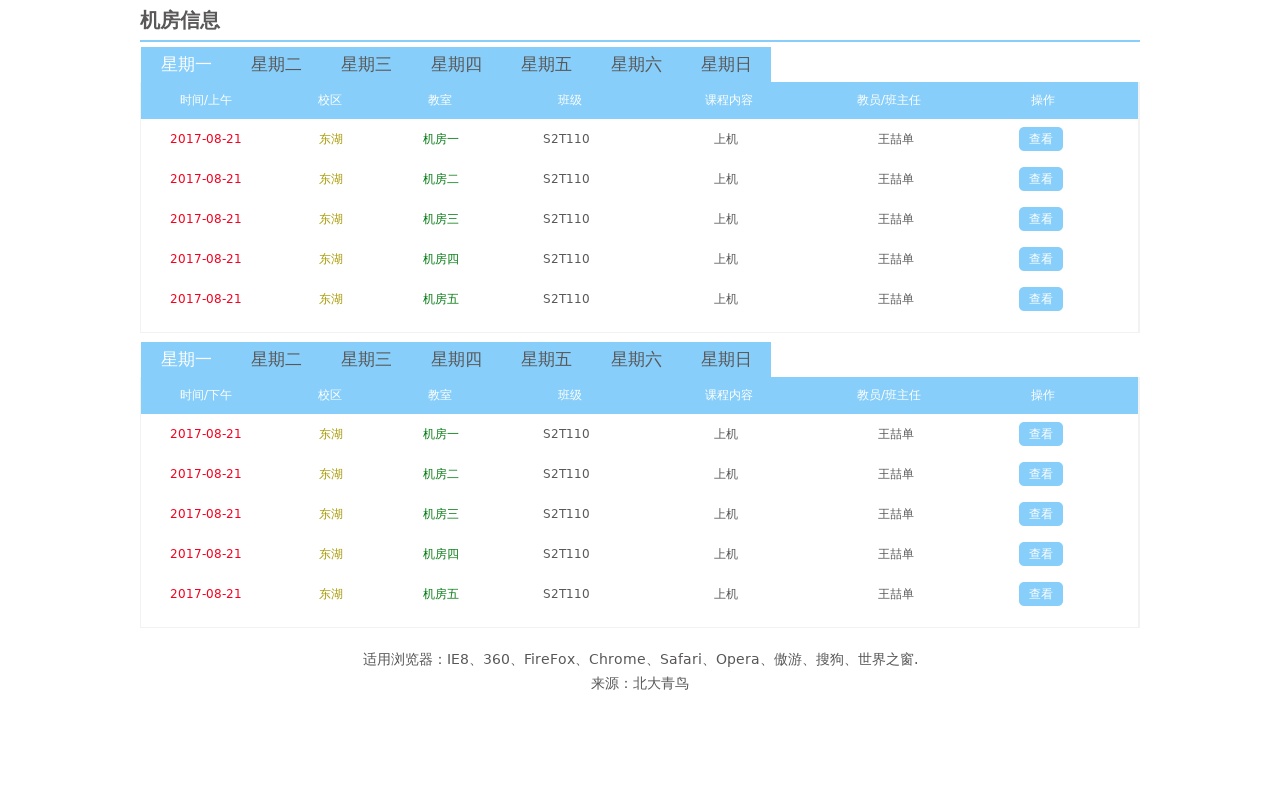The image size is (1280, 800).
Task: Select 星期一 tab in morning table
Action: [x=186, y=64]
